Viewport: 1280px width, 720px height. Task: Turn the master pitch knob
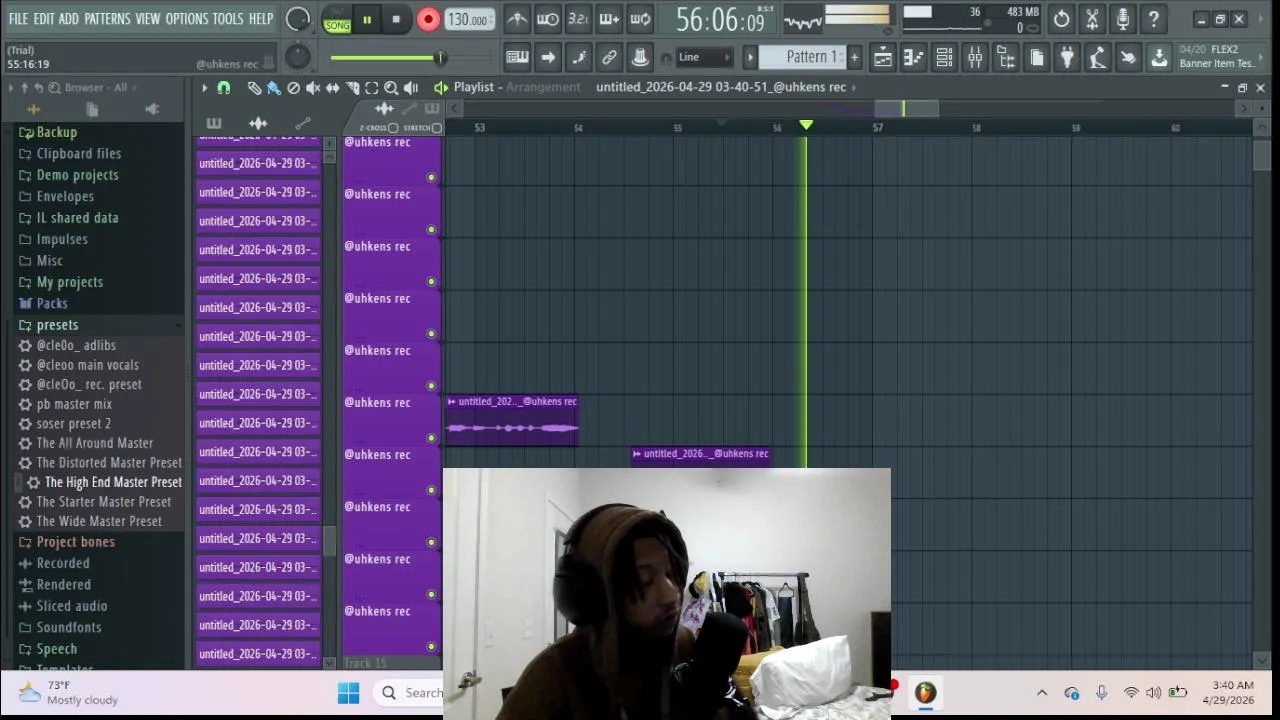(x=297, y=57)
